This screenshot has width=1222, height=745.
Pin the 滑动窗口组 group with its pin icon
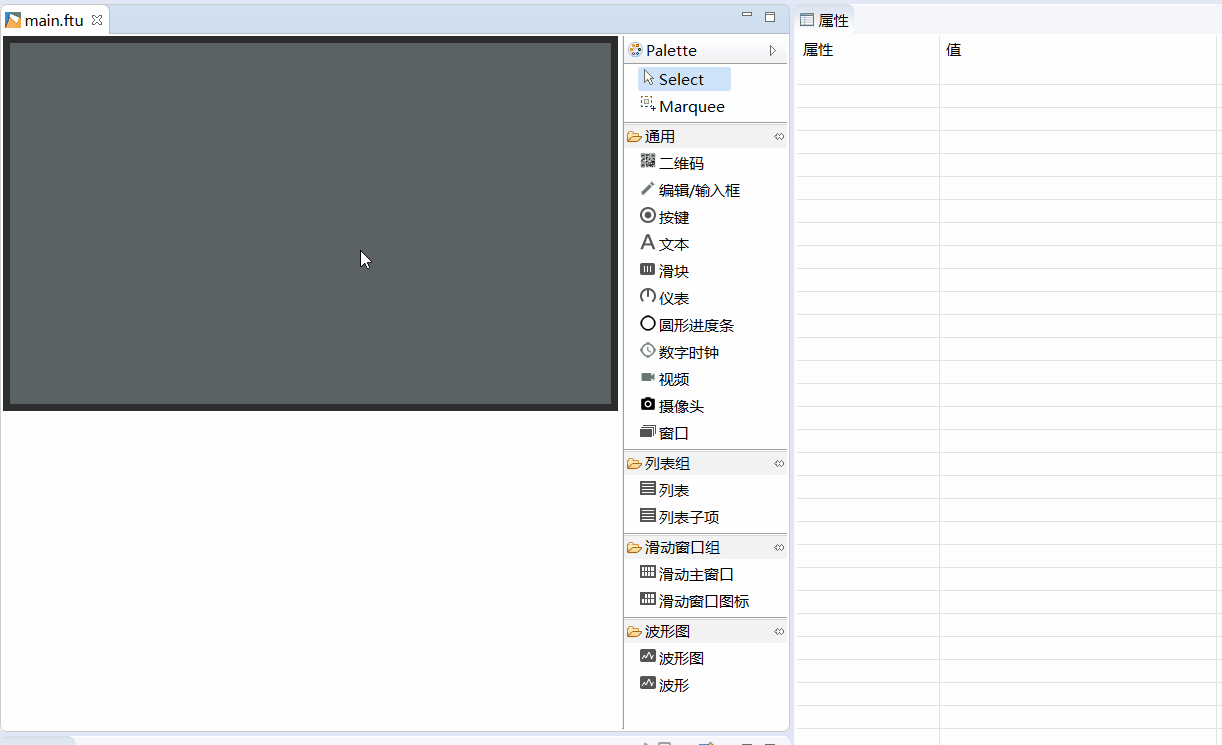[x=779, y=547]
